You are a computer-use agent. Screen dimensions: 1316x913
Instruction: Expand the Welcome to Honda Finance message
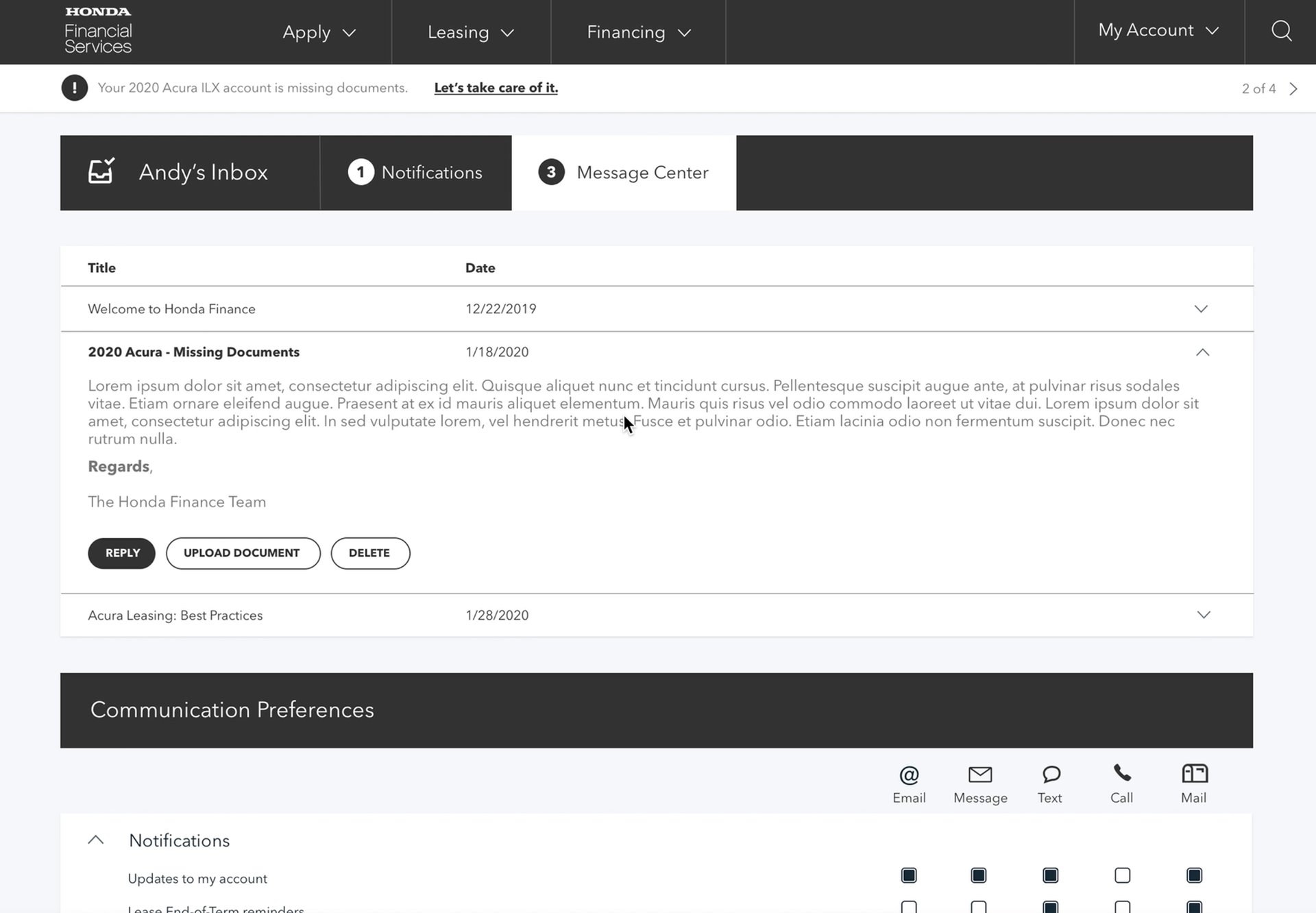click(x=1201, y=308)
